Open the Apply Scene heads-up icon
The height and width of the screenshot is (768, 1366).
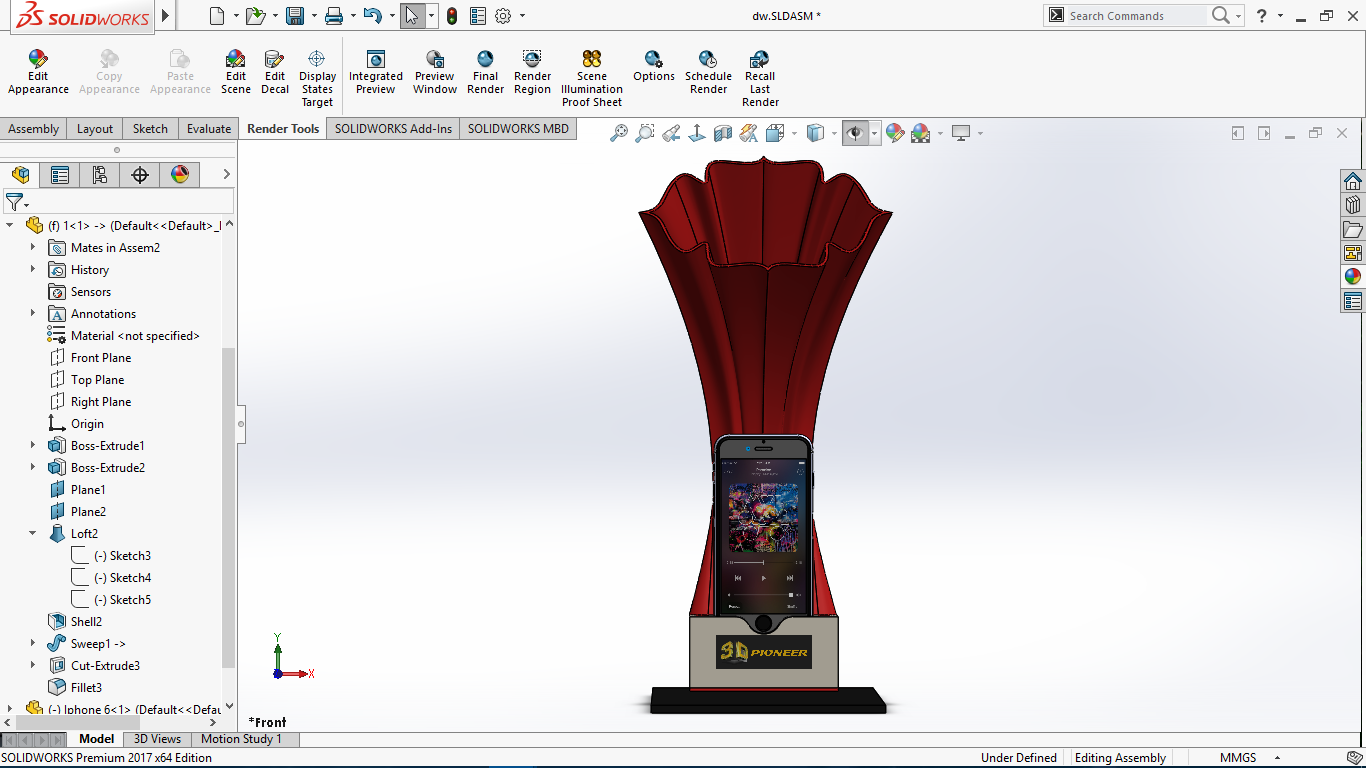[x=921, y=133]
